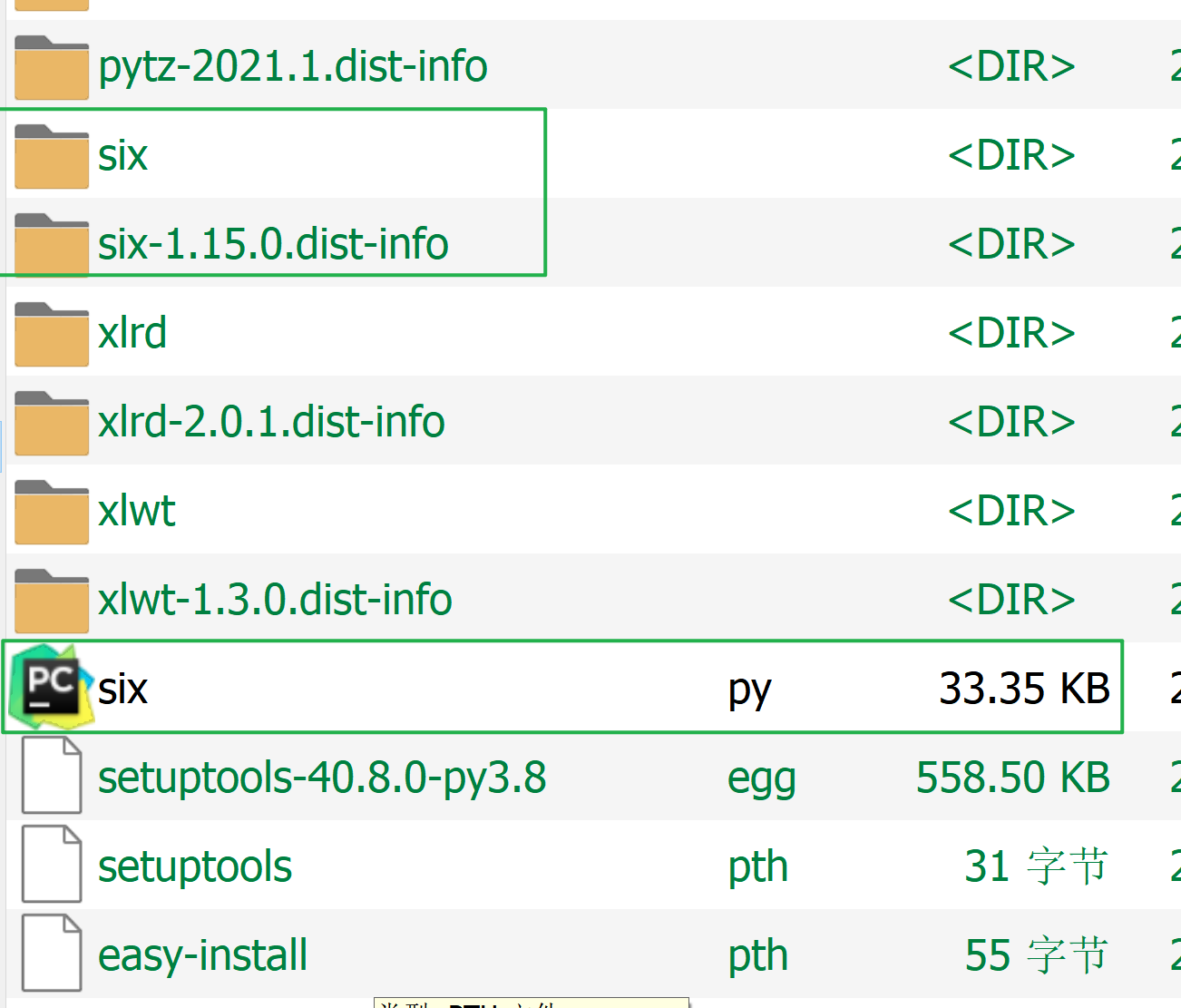
Task: Open the xlrd directory by its name
Action: (x=132, y=332)
